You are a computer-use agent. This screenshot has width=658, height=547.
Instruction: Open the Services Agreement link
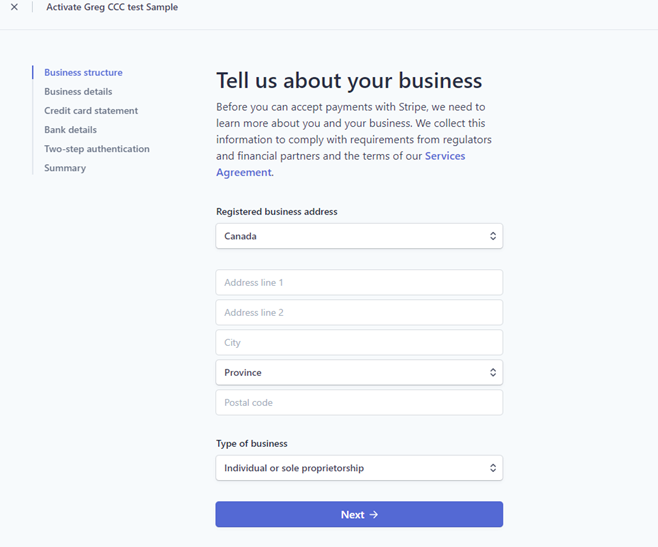pos(444,156)
